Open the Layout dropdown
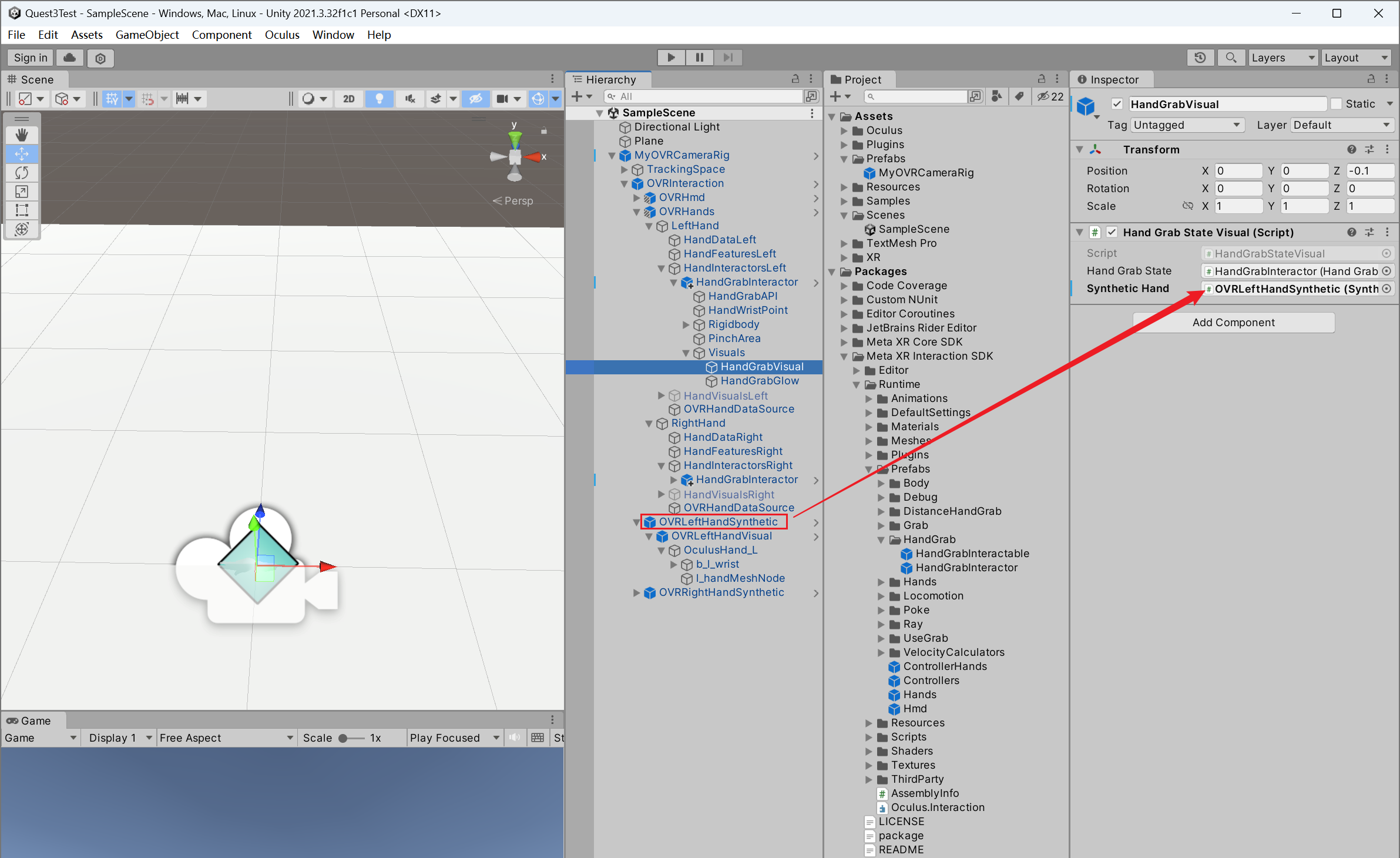This screenshot has height=858, width=1400. click(x=1356, y=58)
